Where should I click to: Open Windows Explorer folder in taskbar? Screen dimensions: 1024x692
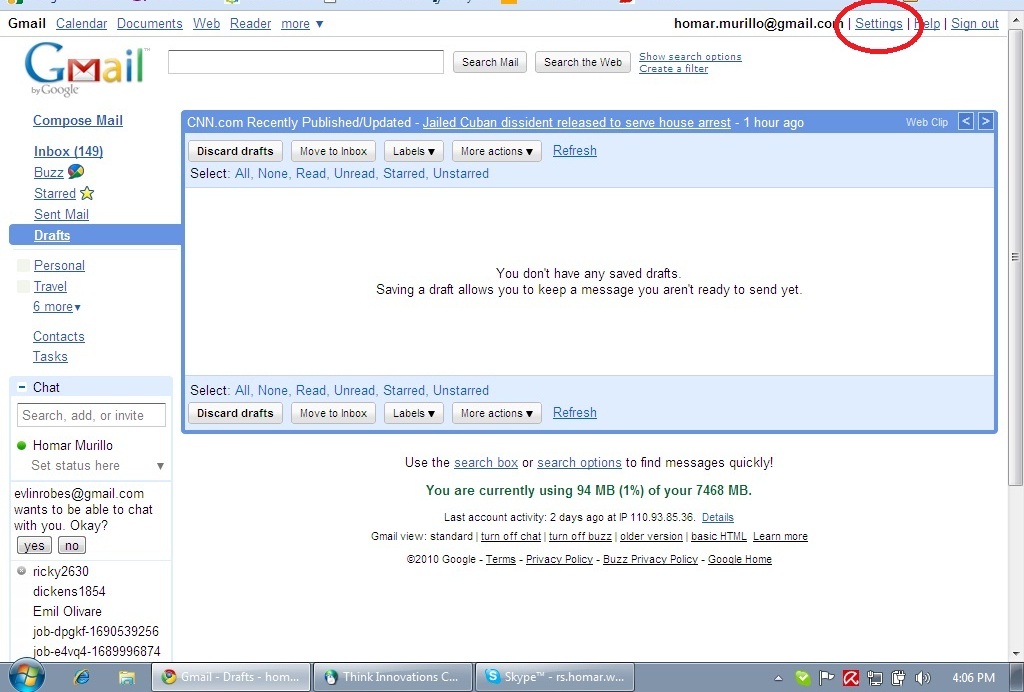(126, 677)
